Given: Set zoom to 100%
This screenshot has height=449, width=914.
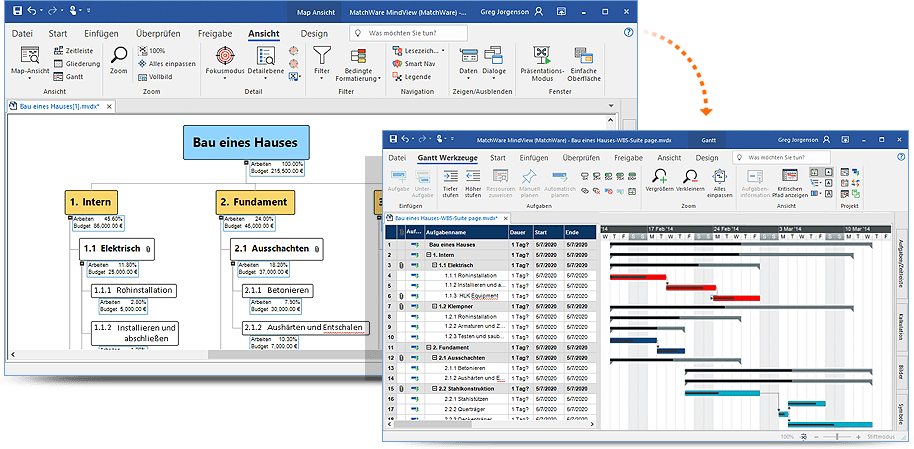Looking at the screenshot, I should tap(152, 51).
